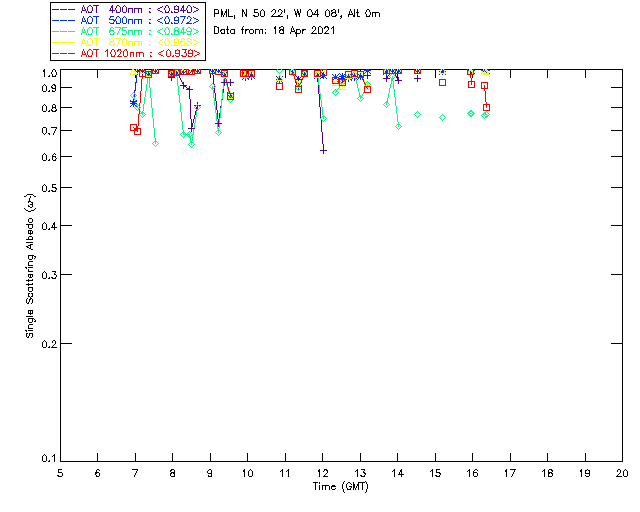Image resolution: width=640 pixels, height=512 pixels.
Task: Click the time-axis tick label 5
Action: point(60,473)
